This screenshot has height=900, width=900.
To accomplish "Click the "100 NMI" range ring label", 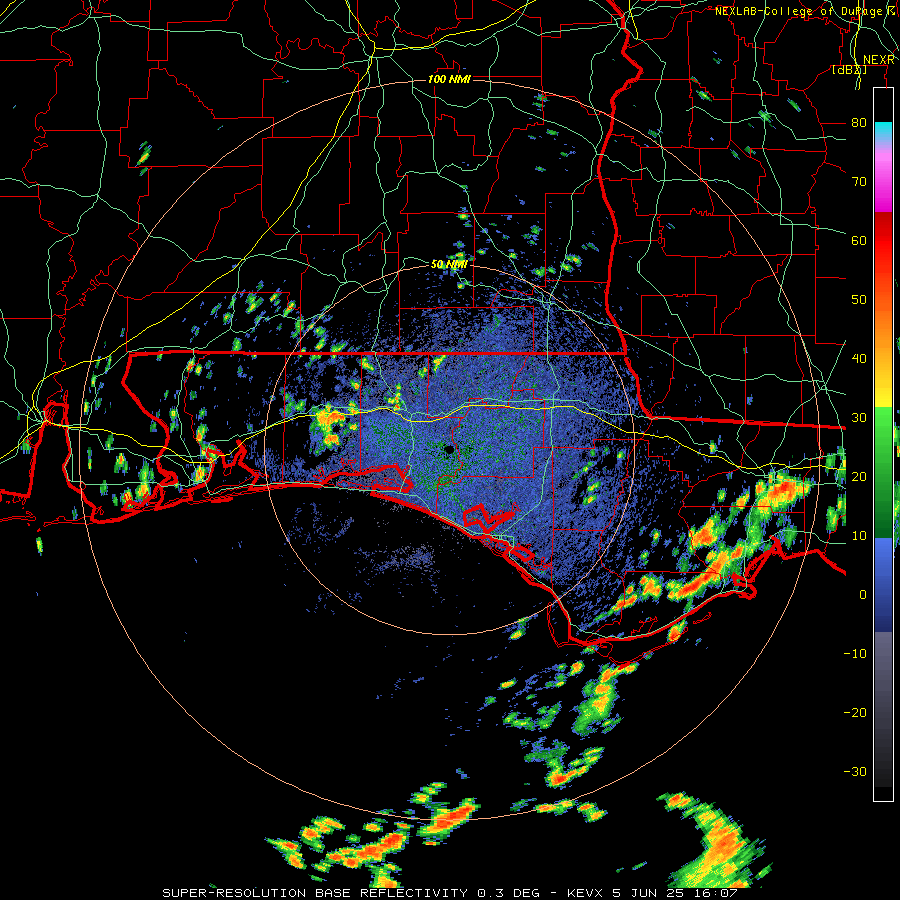I will coord(449,79).
